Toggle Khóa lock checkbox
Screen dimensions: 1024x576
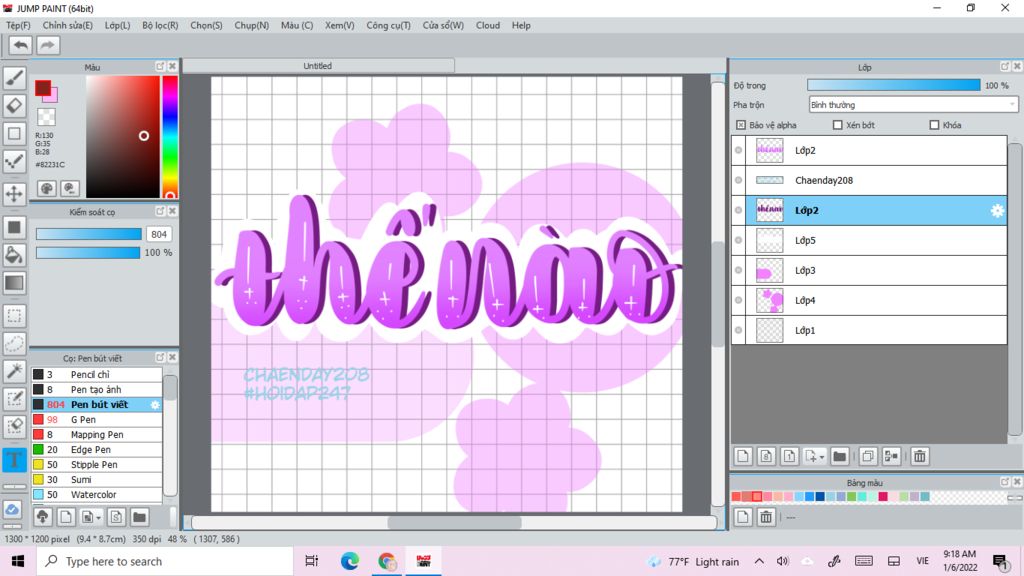tap(934, 125)
